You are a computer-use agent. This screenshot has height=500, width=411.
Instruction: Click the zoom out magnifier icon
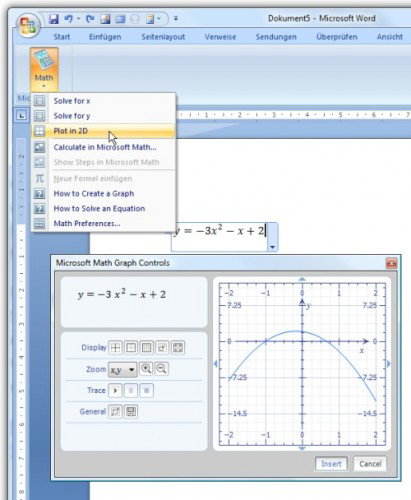pos(161,369)
